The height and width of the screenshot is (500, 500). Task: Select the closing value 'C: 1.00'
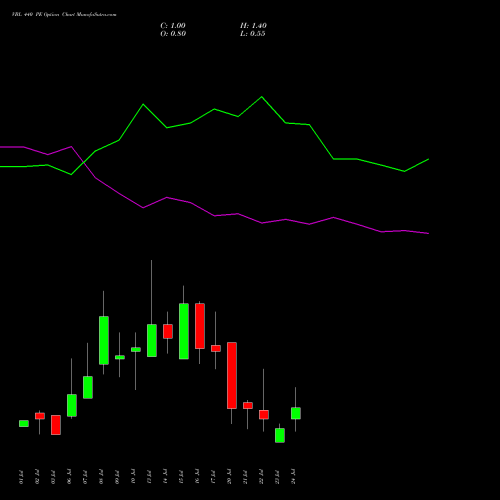173,26
